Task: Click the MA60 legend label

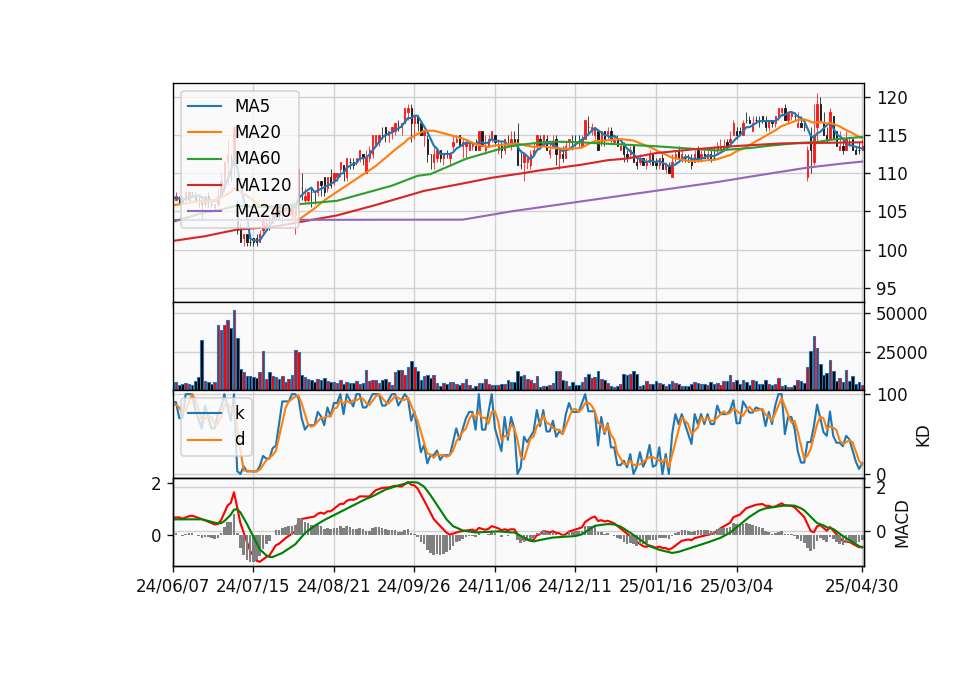Action: [x=257, y=159]
